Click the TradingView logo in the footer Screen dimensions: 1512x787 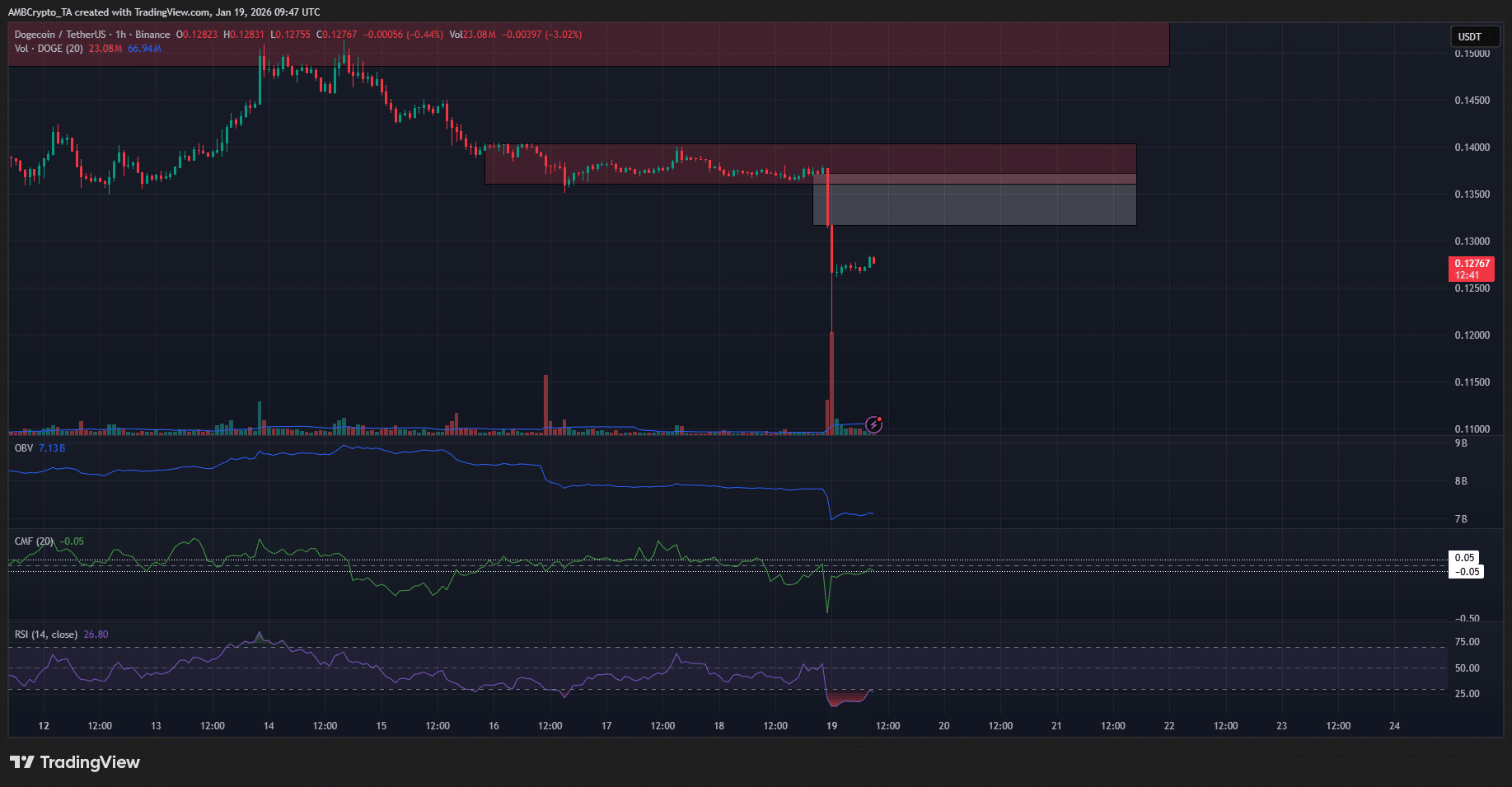click(75, 762)
